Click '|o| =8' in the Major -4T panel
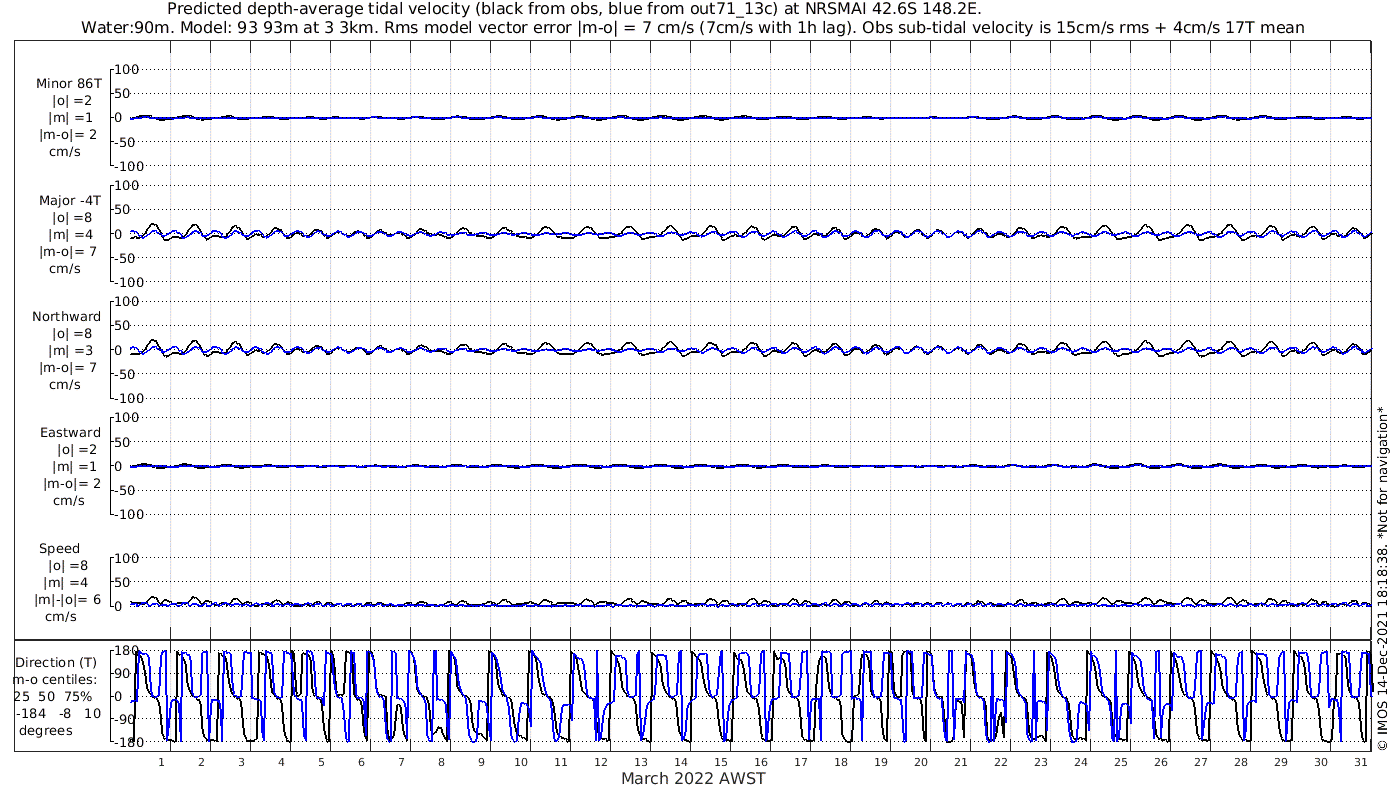Image resolution: width=1400 pixels, height=800 pixels. point(72,217)
